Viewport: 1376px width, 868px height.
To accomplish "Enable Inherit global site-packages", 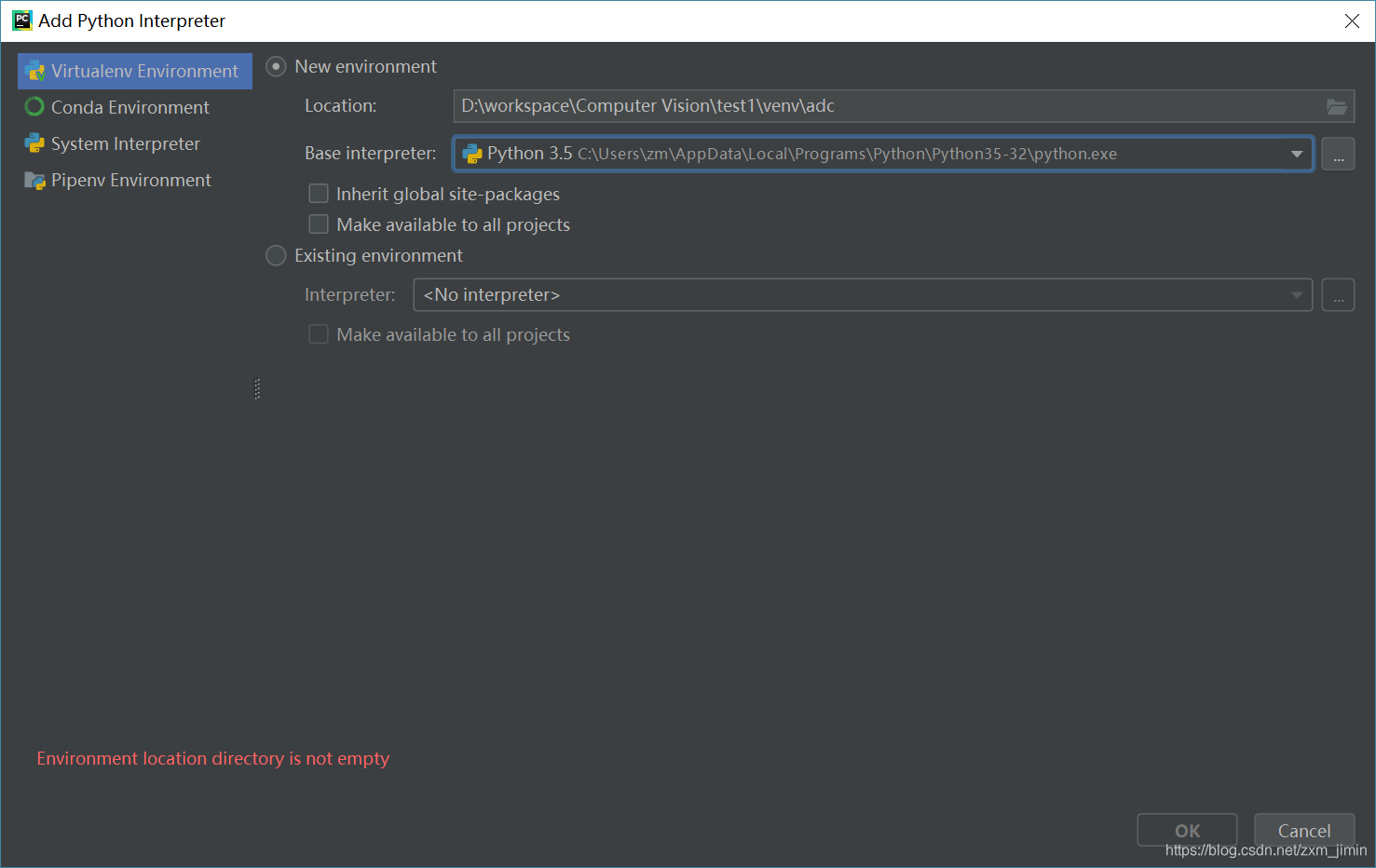I will [319, 194].
